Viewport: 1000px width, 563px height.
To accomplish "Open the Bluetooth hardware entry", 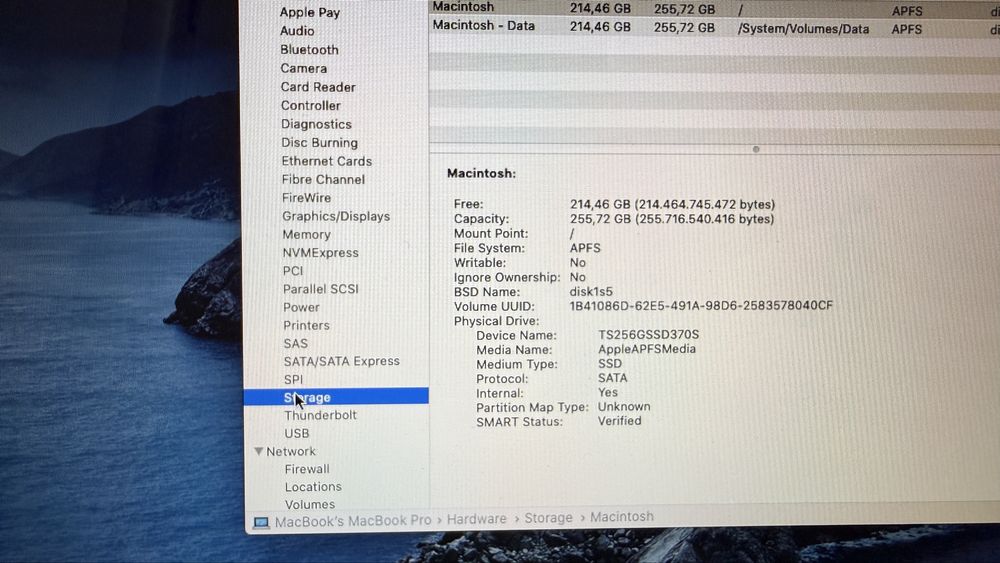I will 309,50.
